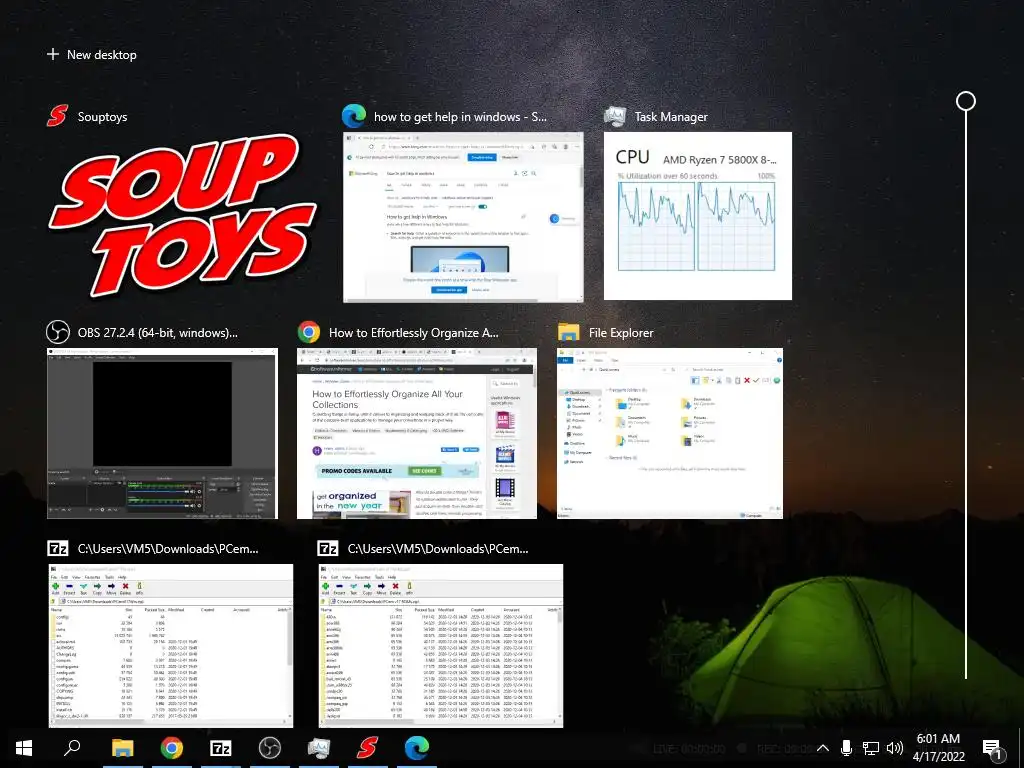Click the folder icon beside the File Explorer title
This screenshot has height=768, width=1024.
click(569, 332)
